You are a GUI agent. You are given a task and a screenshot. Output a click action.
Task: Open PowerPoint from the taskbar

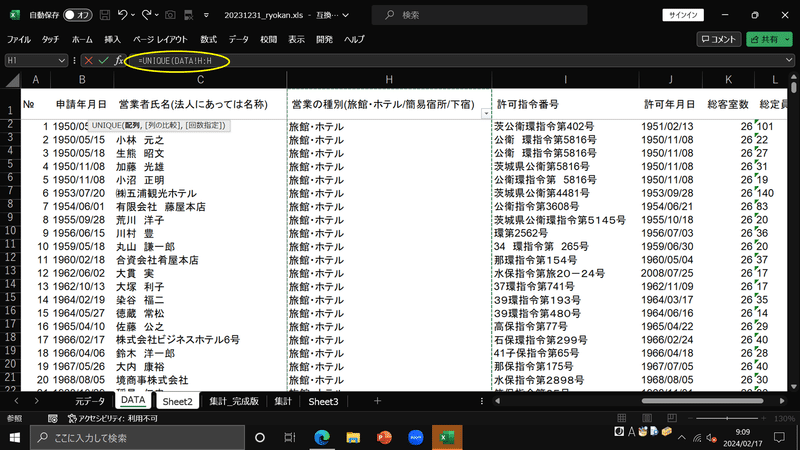(384, 438)
